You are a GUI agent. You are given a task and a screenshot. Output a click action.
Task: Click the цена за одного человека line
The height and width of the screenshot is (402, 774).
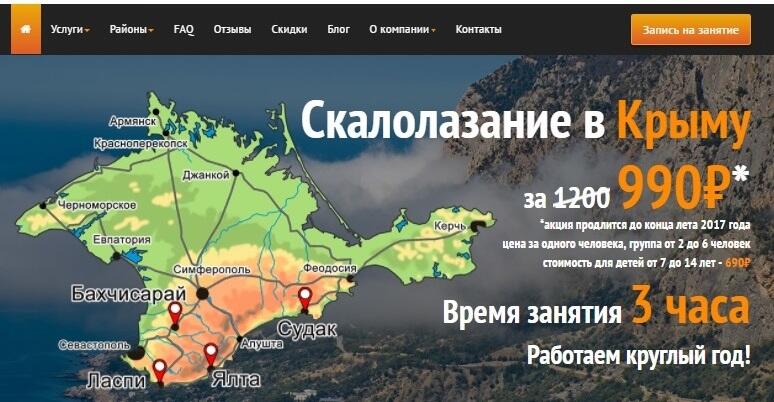[x=626, y=244]
